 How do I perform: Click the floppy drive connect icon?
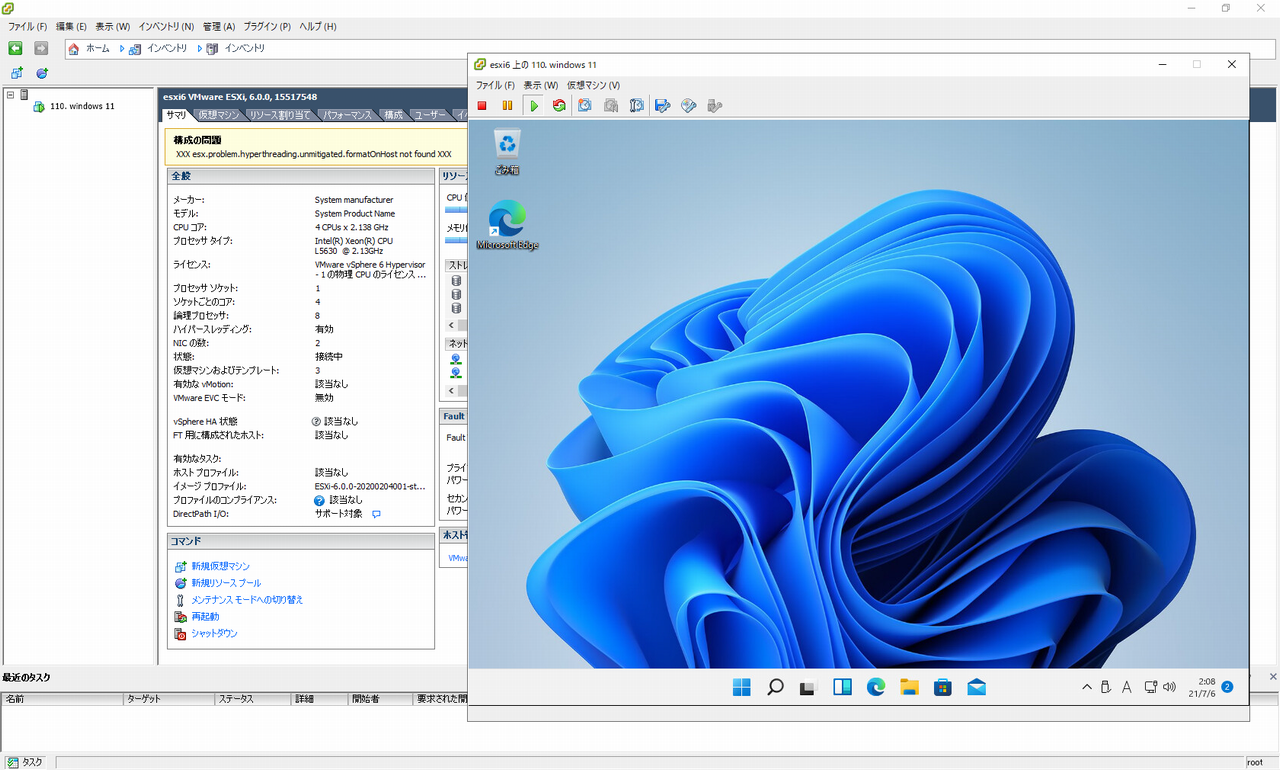(x=662, y=105)
